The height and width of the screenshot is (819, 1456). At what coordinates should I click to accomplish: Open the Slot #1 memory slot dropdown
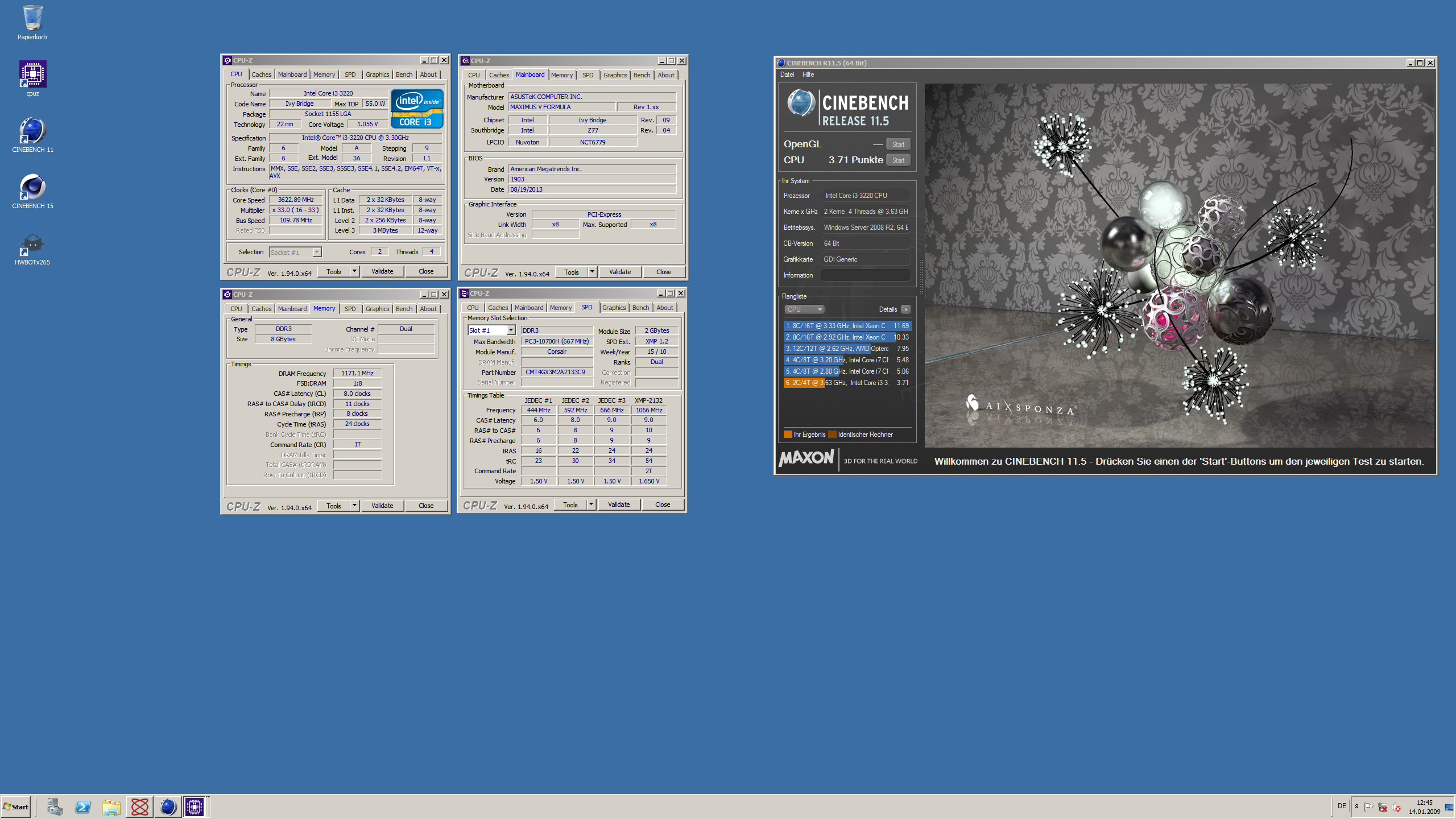pyautogui.click(x=511, y=330)
